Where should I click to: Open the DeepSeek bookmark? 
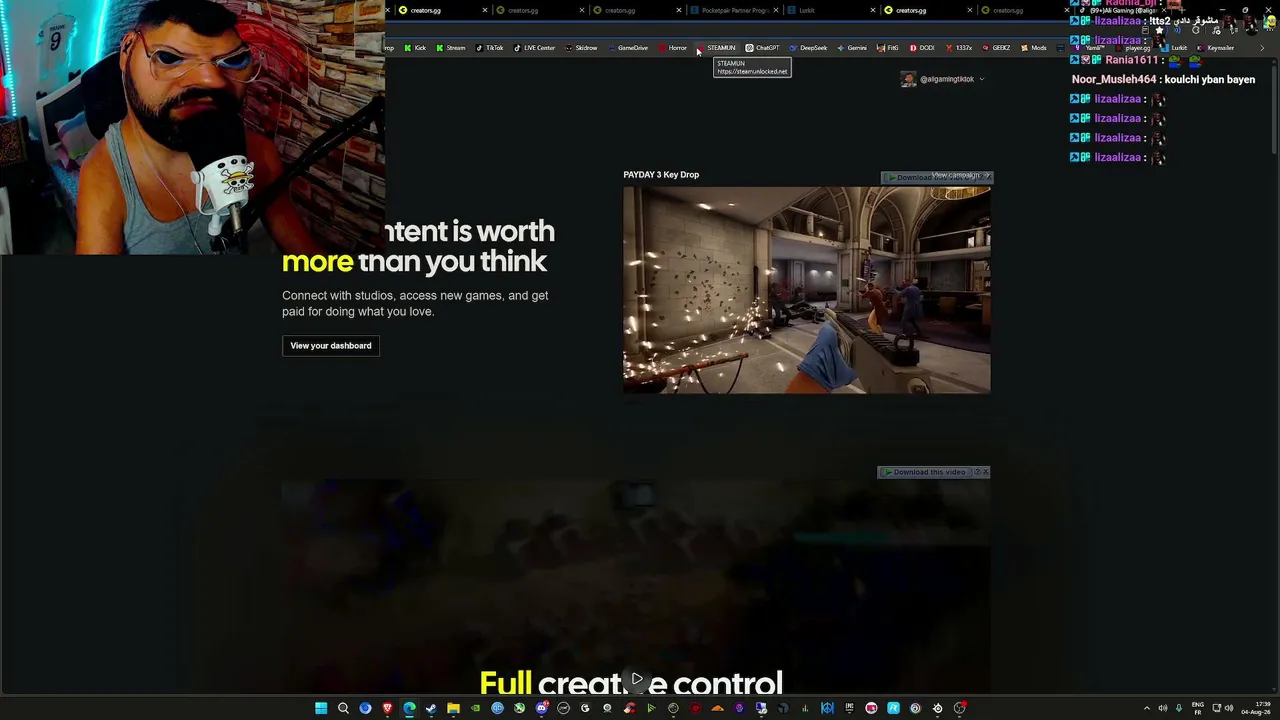[x=808, y=48]
